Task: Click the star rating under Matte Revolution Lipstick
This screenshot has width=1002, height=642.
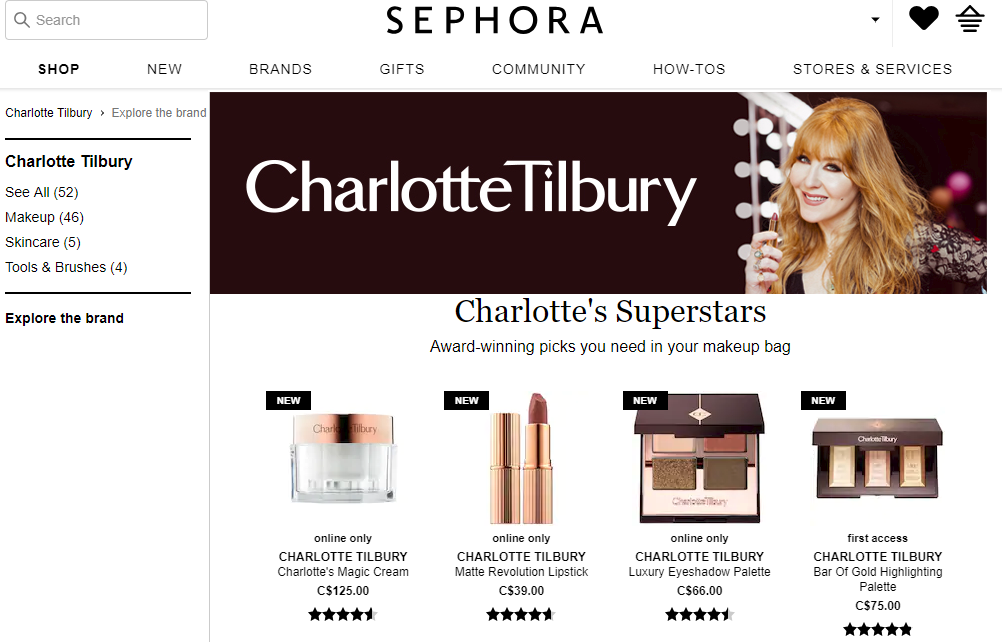Action: pyautogui.click(x=521, y=615)
